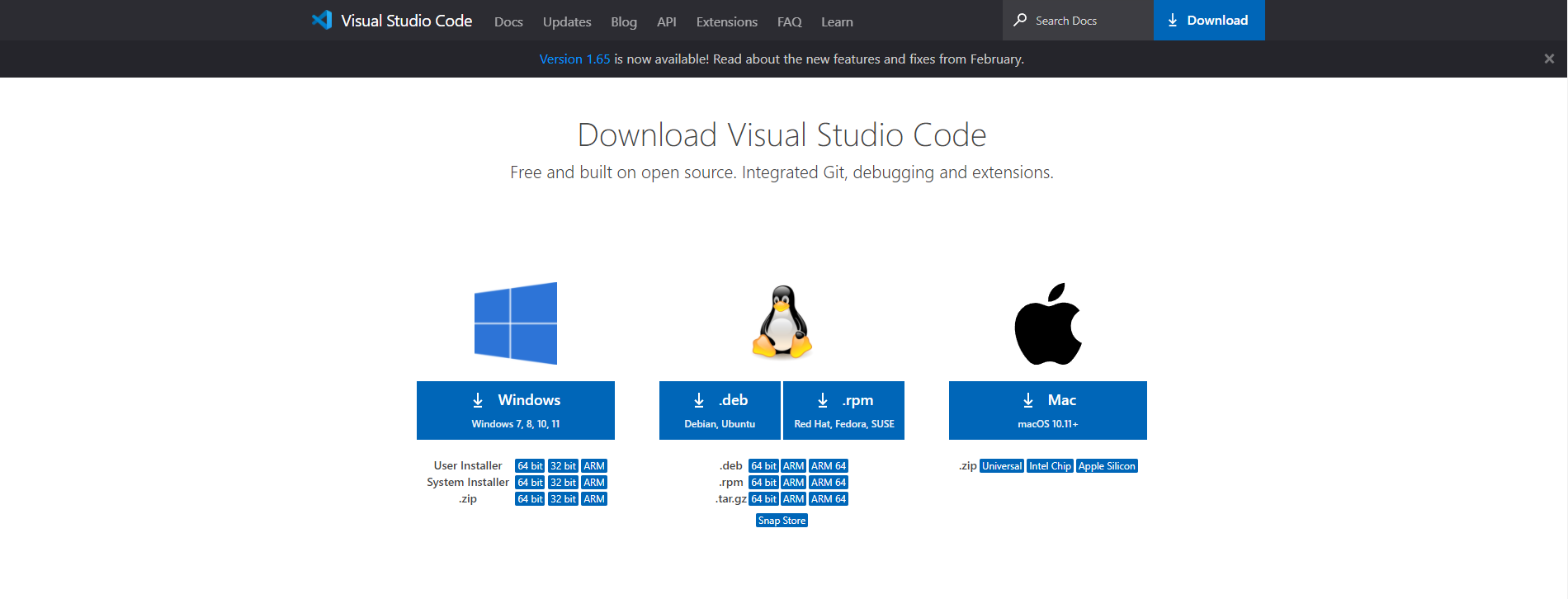Select Windows .zip ARM

point(594,499)
